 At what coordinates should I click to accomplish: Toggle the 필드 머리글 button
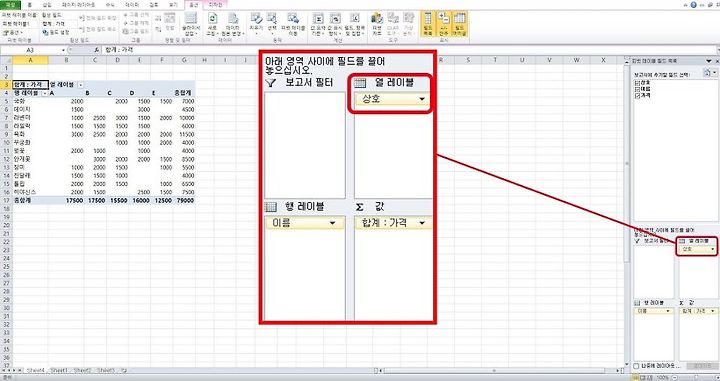tap(459, 24)
